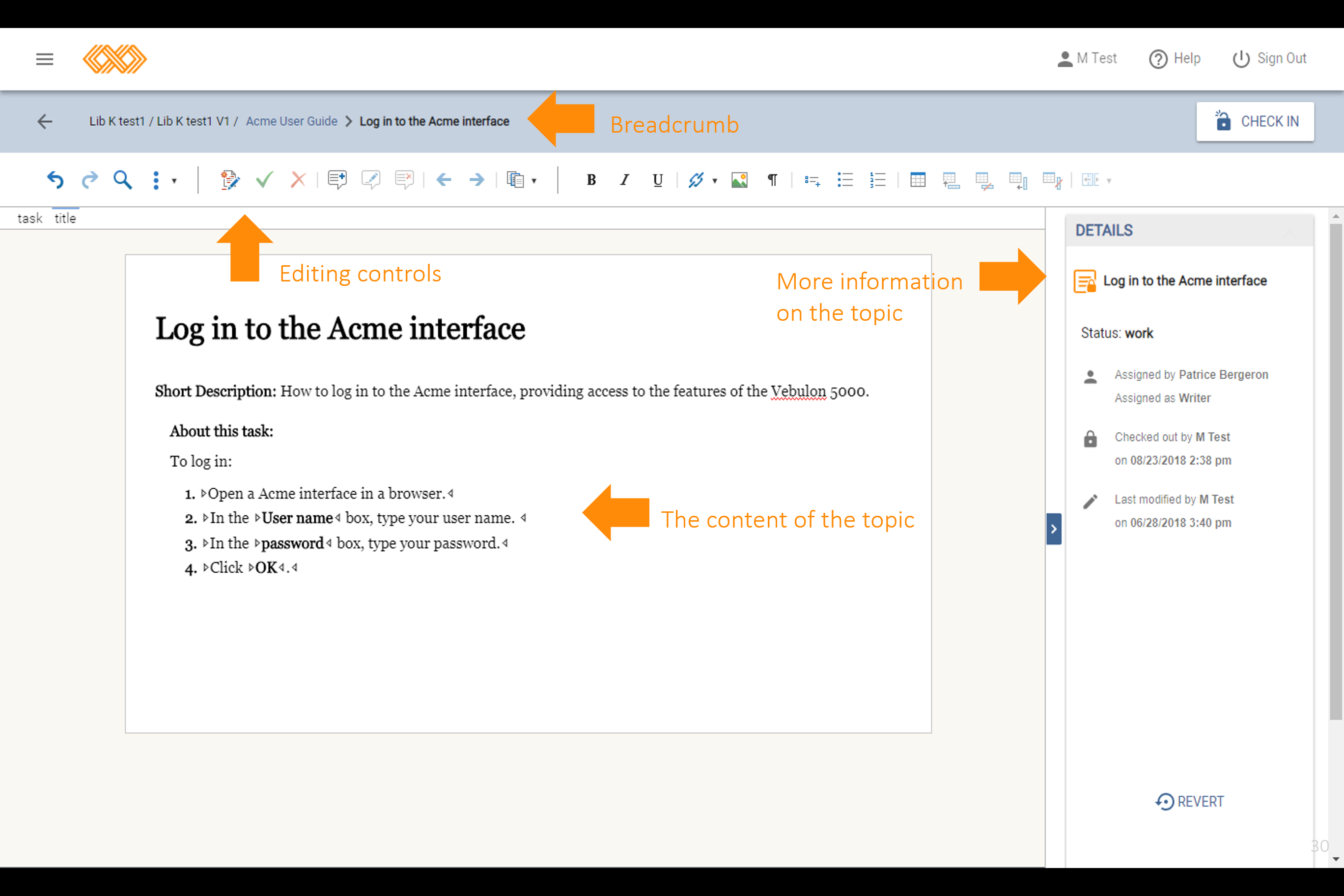
Task: Click the orange company logo
Action: coord(115,59)
